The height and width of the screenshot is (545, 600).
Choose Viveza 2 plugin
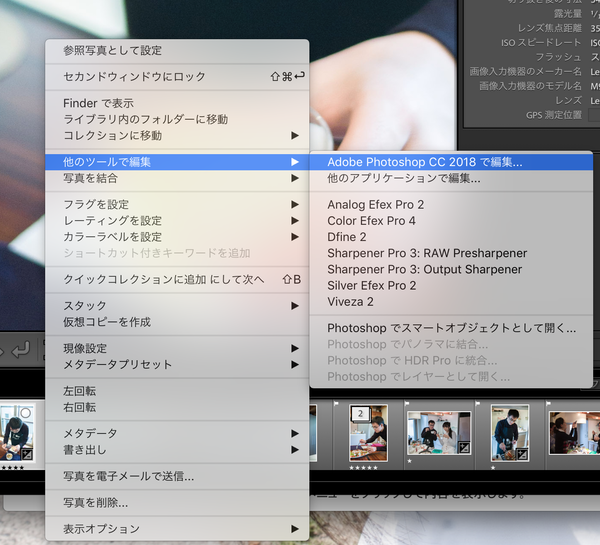coord(451,302)
